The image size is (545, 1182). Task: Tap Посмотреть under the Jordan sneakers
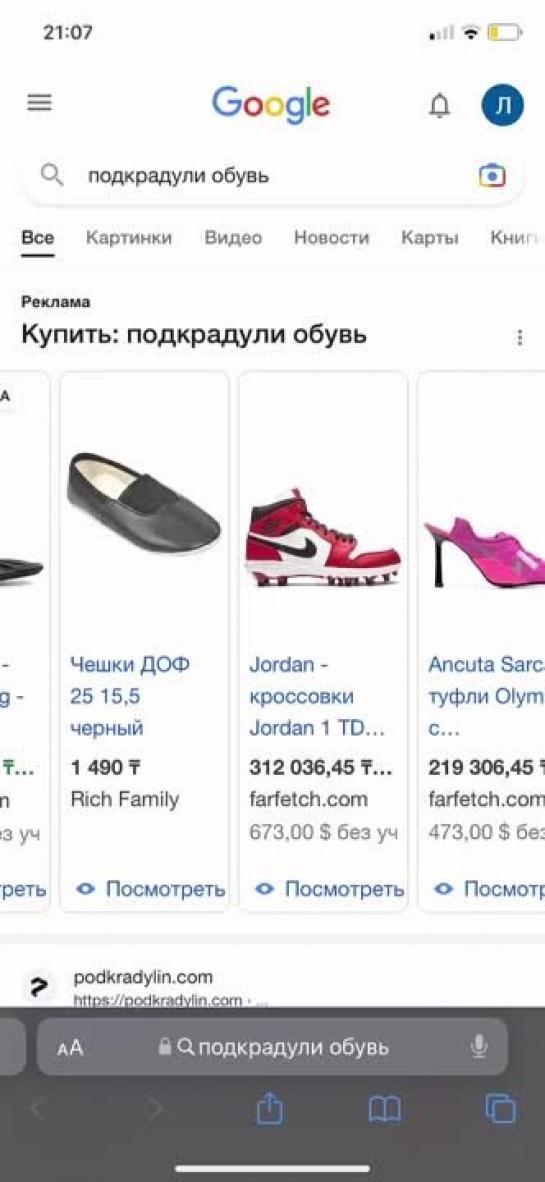pyautogui.click(x=329, y=890)
